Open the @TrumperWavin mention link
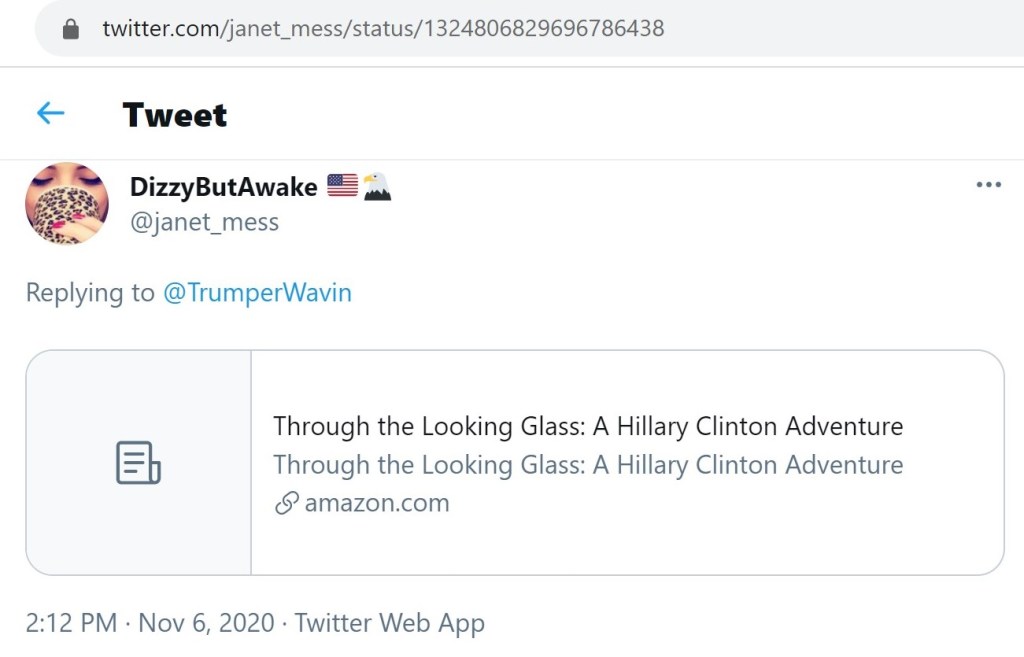This screenshot has width=1024, height=657. (257, 293)
